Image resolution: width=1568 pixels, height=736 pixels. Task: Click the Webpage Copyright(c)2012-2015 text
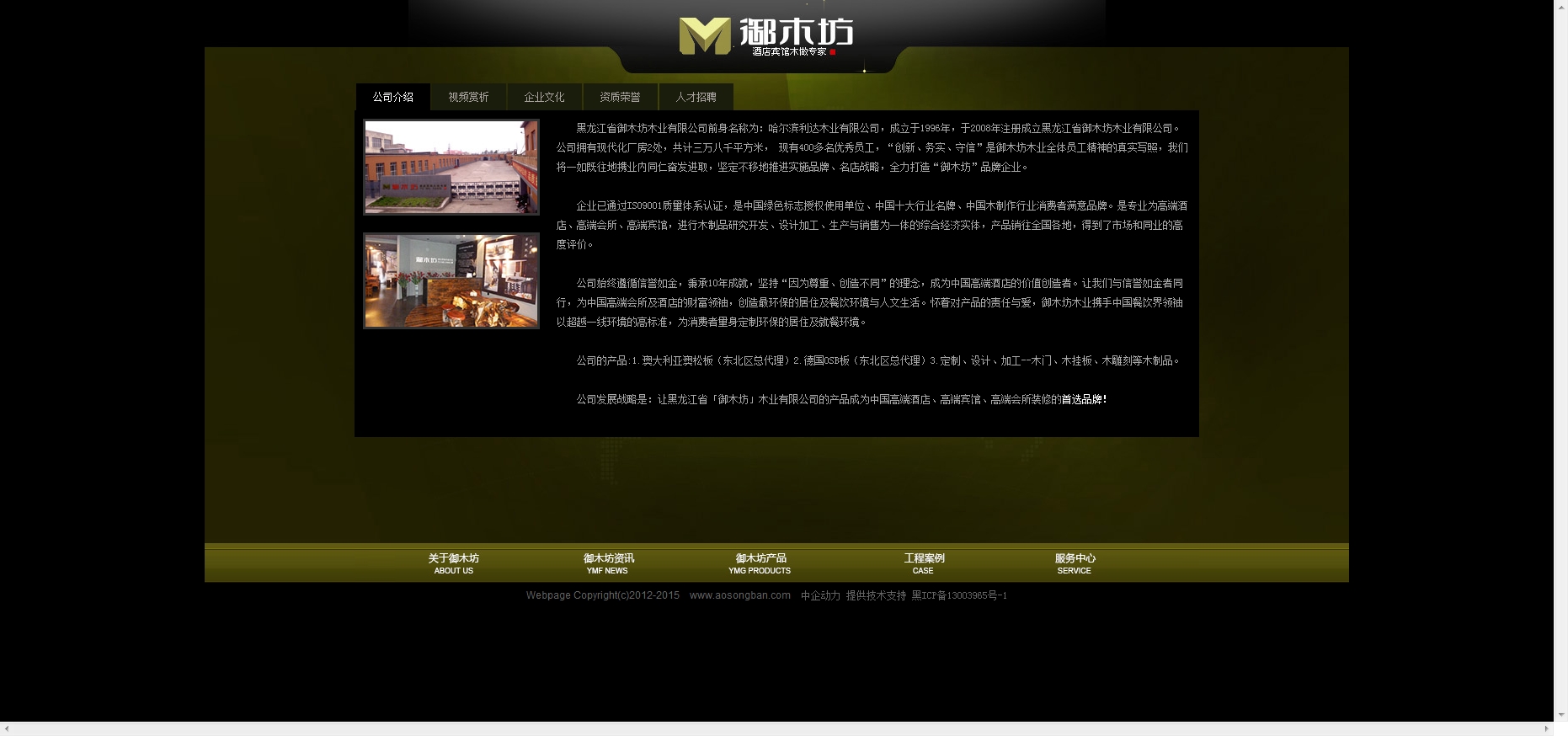[x=603, y=595]
